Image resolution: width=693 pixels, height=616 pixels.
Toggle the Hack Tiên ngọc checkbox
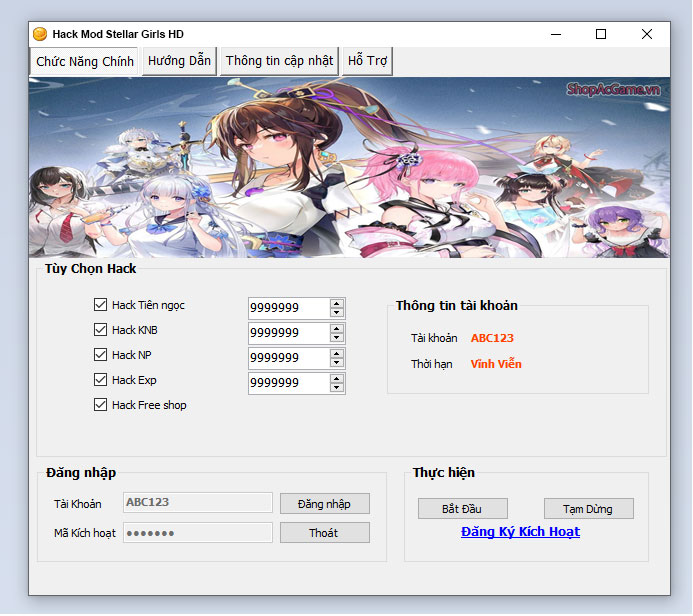100,305
